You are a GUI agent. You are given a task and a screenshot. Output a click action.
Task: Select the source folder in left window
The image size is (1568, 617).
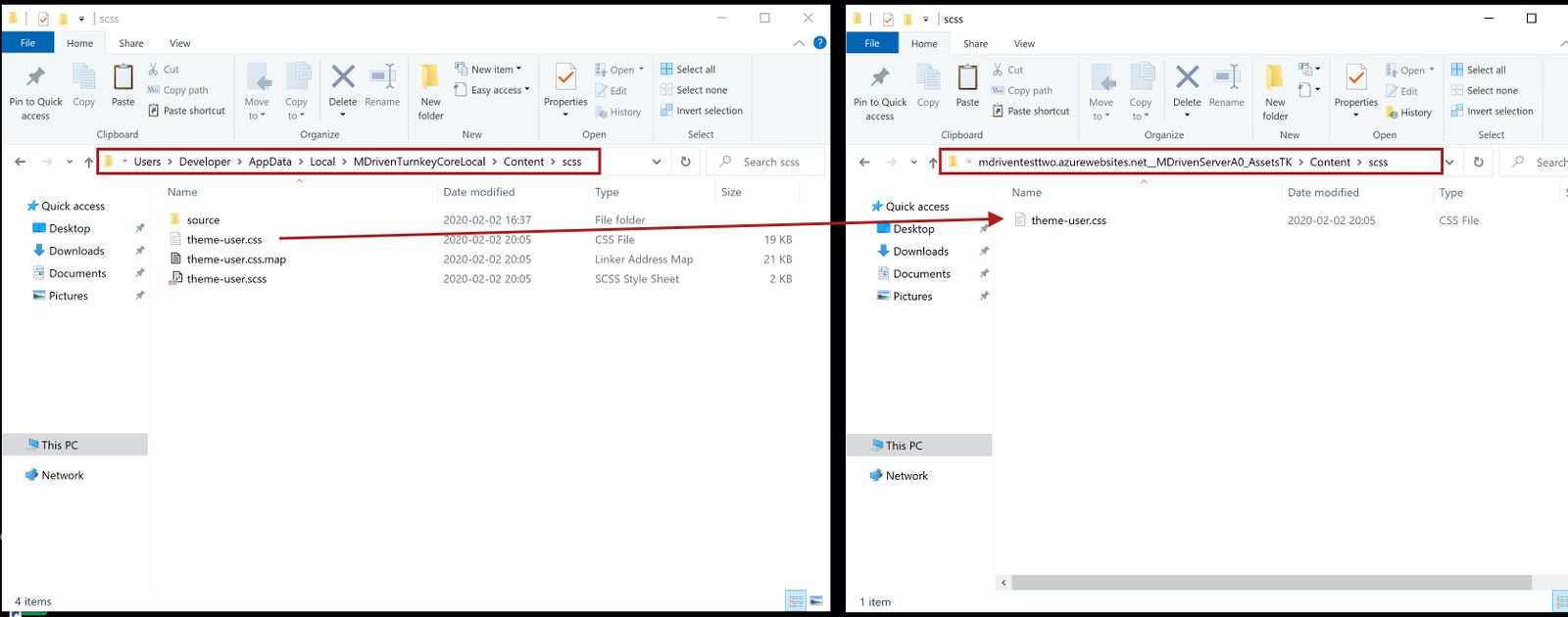click(203, 220)
